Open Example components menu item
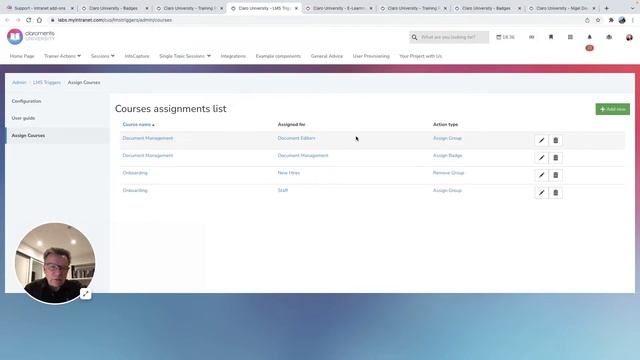 278,56
